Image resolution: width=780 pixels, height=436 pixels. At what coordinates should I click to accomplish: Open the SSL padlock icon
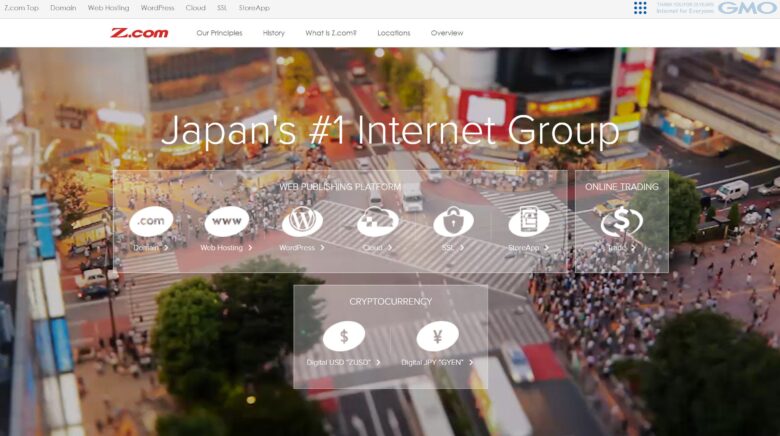[453, 221]
